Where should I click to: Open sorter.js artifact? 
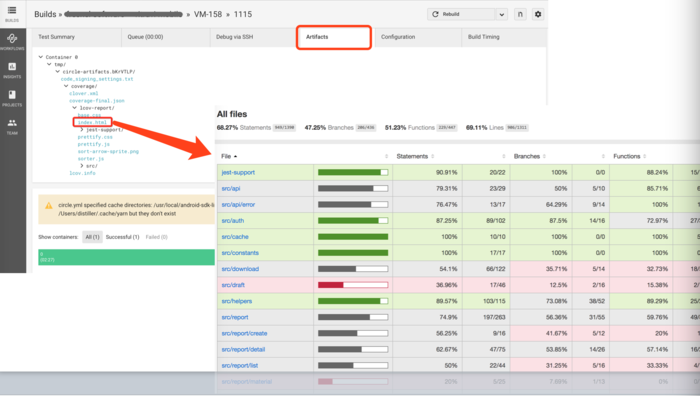91,159
